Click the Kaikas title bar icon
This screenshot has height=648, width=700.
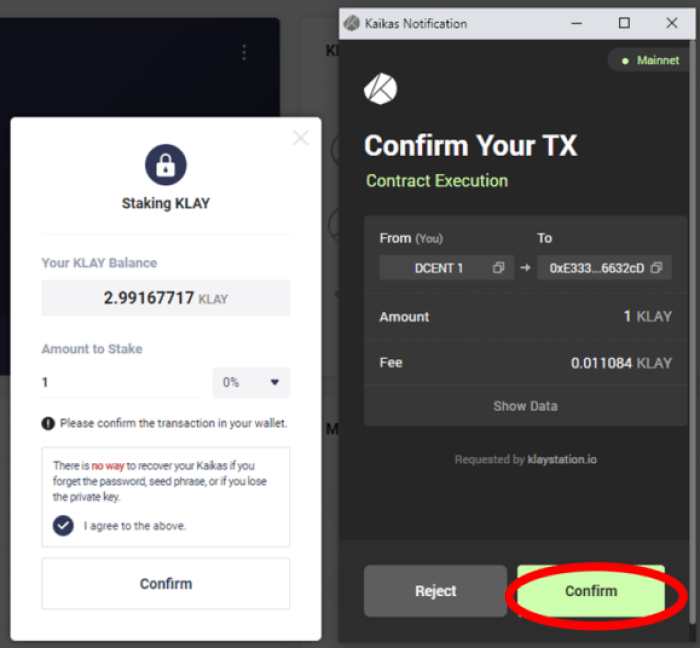click(352, 23)
